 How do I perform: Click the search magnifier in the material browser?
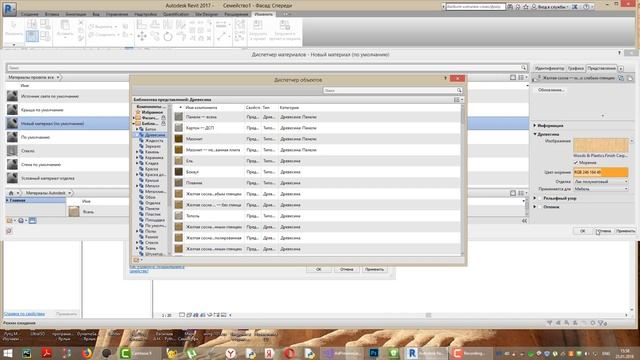point(523,67)
